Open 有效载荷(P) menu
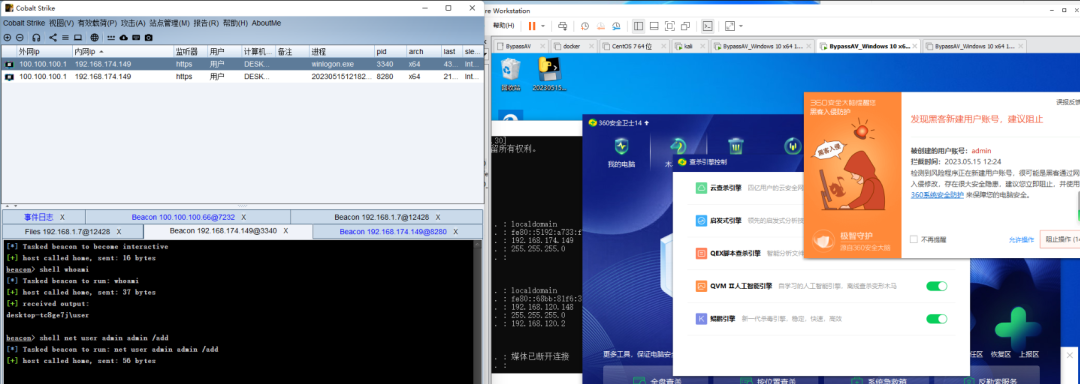 (x=97, y=23)
